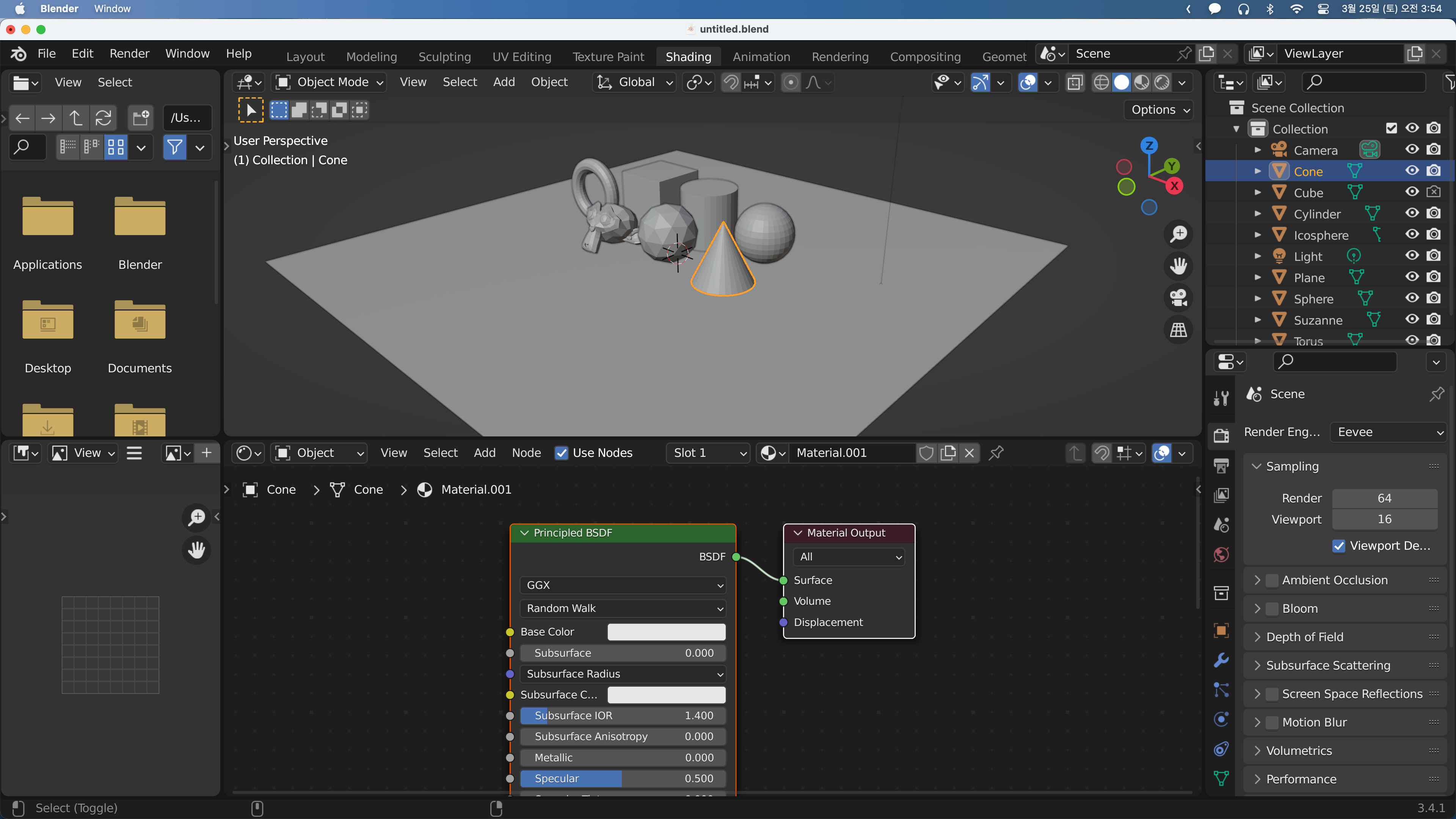
Task: Enable the Motion Blur checkbox
Action: (1272, 722)
